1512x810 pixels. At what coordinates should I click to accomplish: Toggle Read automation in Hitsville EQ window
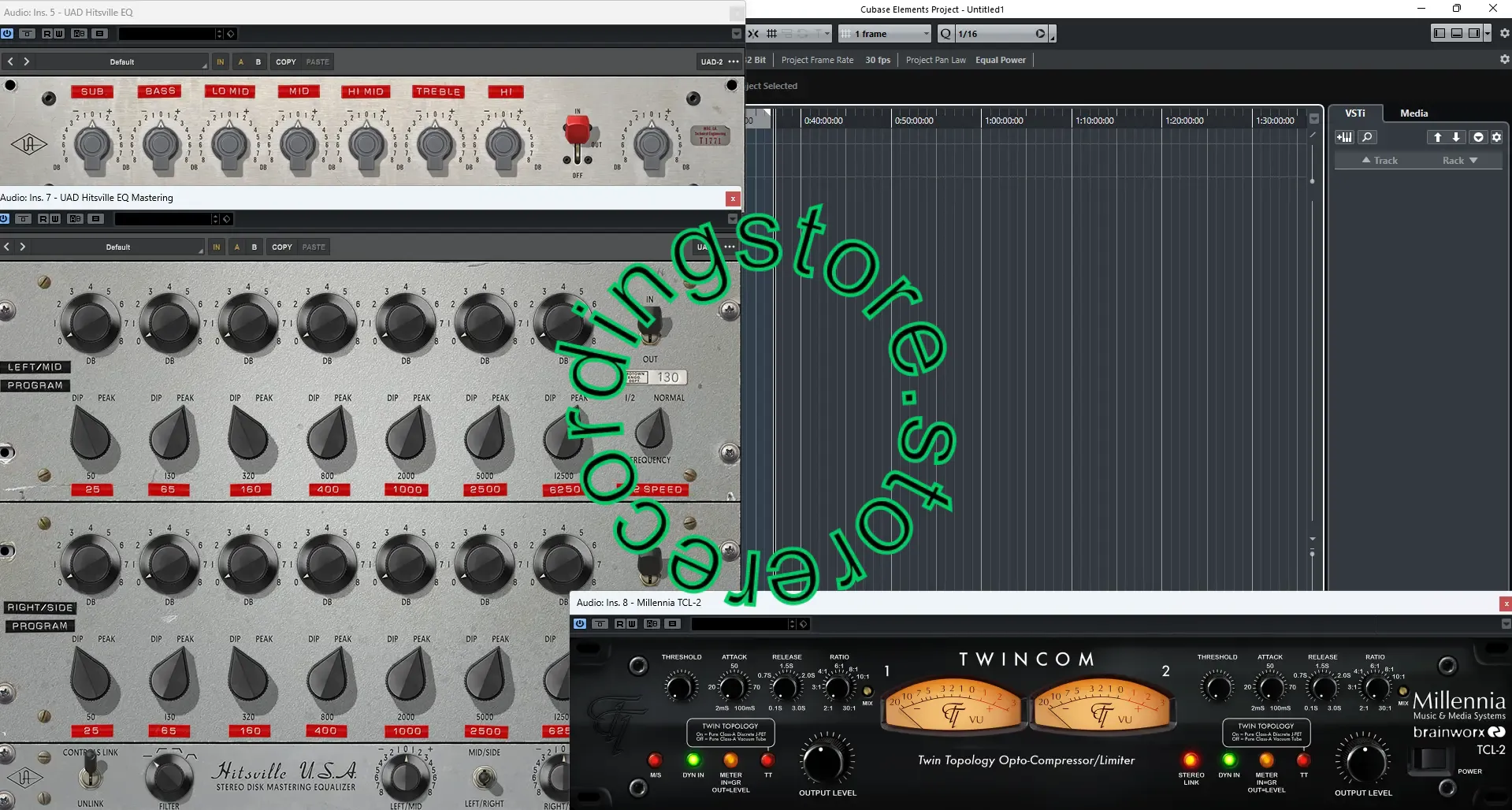47,34
